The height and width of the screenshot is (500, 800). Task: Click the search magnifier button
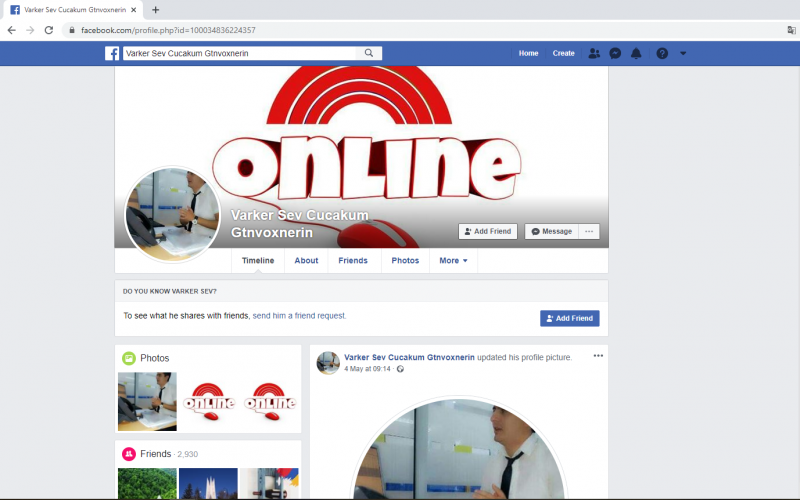[369, 53]
